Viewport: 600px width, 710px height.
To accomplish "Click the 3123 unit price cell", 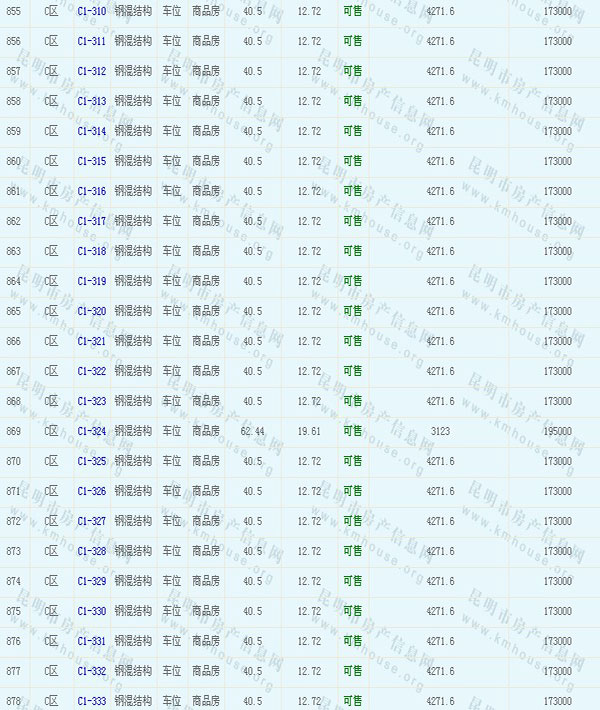I will coord(440,431).
